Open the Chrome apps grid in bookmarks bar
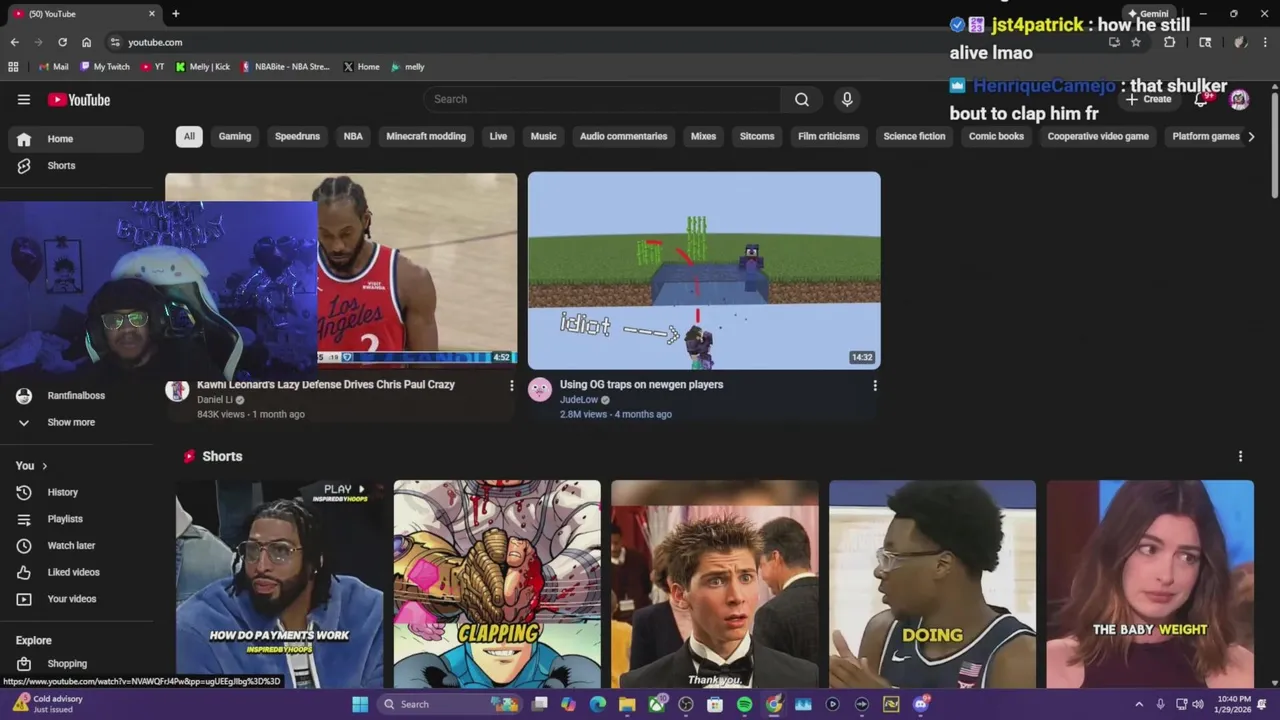1280x720 pixels. 13,67
